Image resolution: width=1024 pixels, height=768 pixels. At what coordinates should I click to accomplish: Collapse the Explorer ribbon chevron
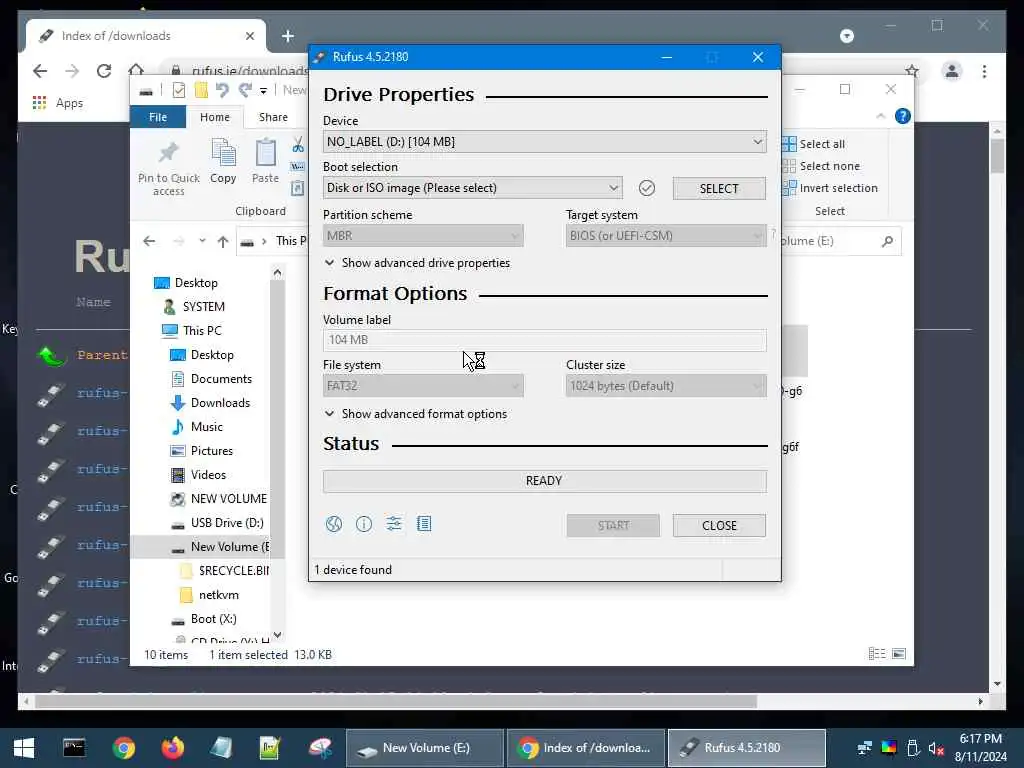[x=880, y=116]
